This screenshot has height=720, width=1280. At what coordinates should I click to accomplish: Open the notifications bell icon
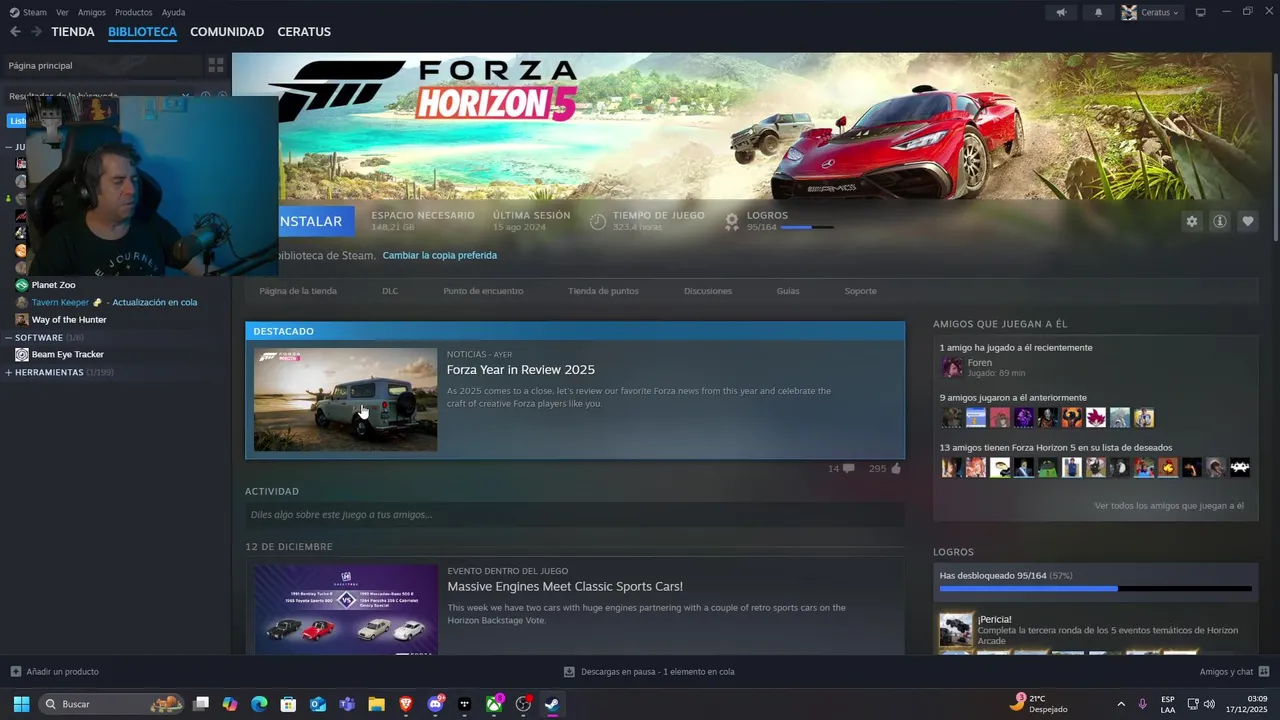pyautogui.click(x=1098, y=13)
